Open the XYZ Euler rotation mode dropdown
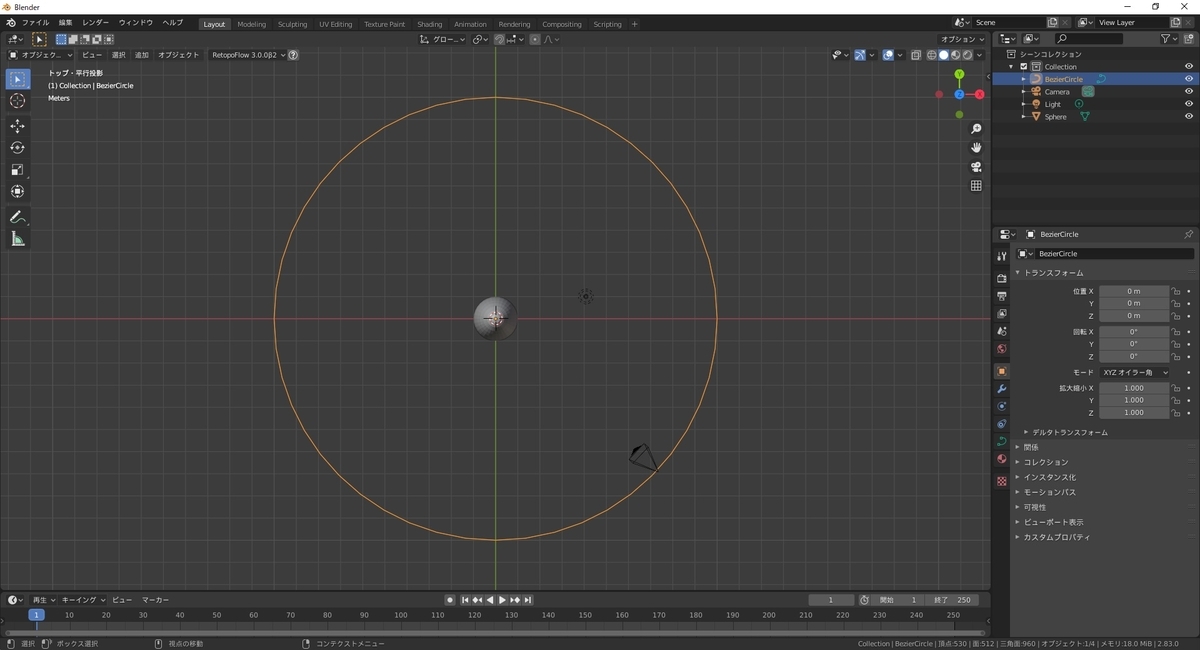The image size is (1200, 650). click(1134, 372)
